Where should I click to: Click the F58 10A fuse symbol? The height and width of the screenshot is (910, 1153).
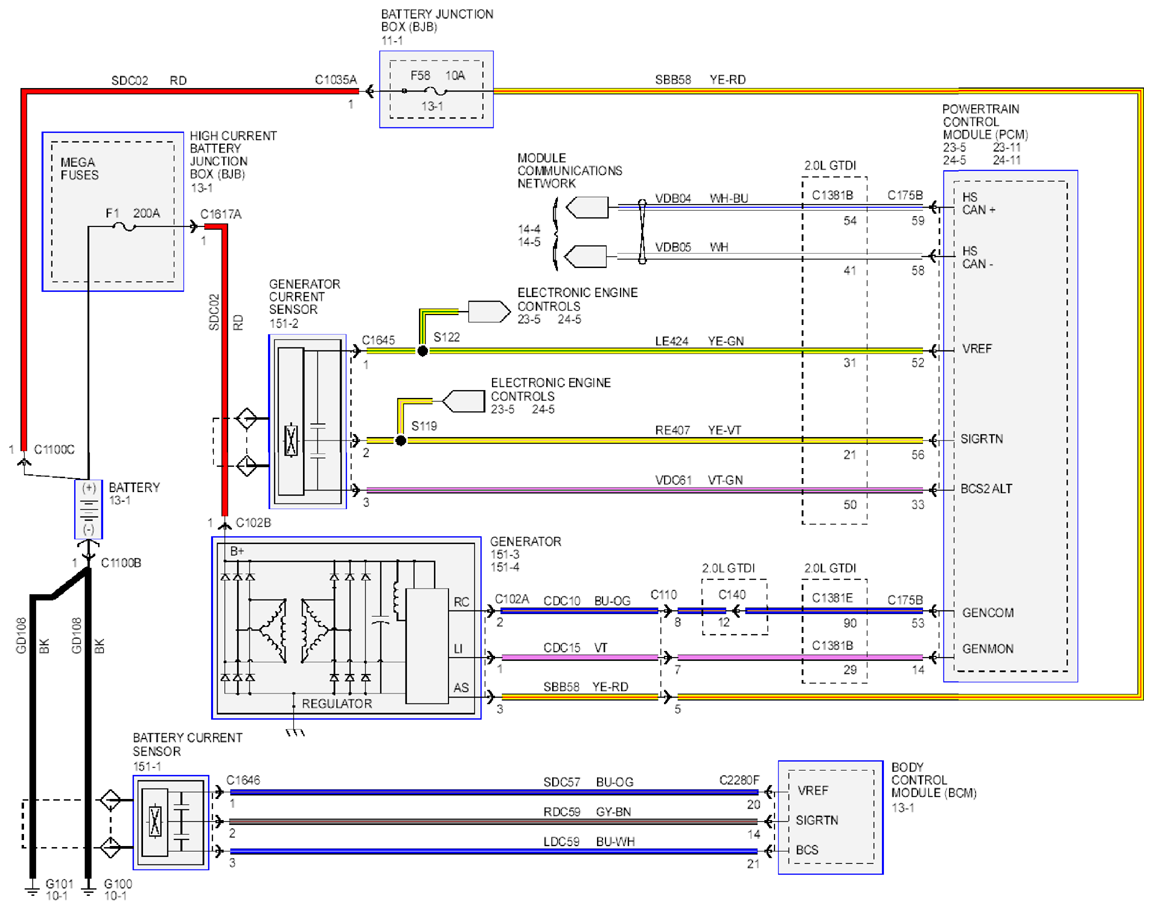436,91
